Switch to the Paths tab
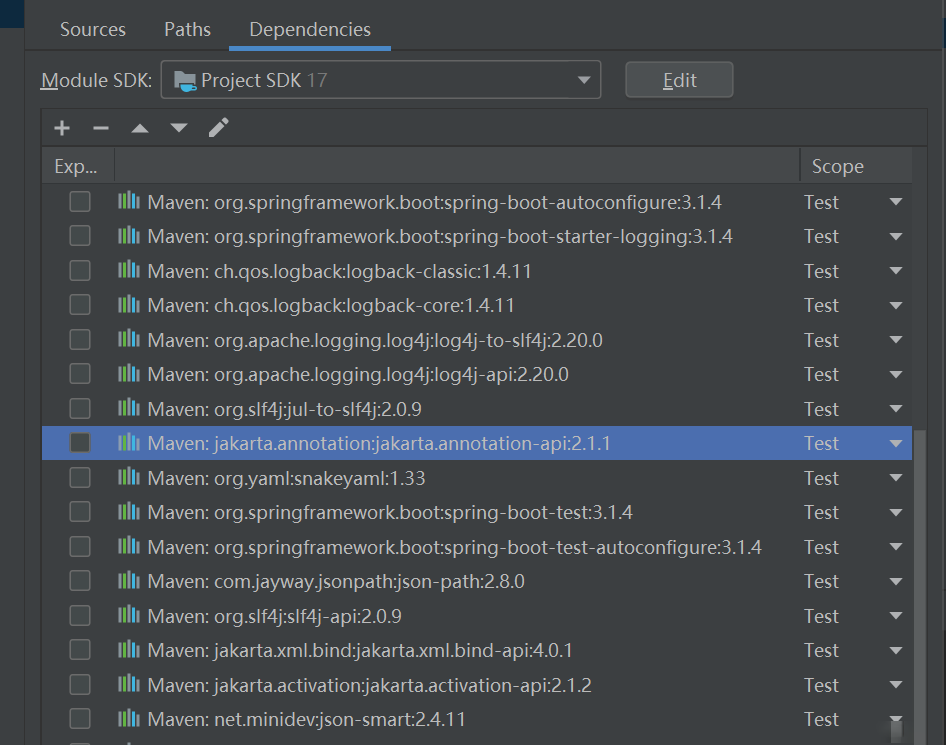Viewport: 946px width, 745px height. [x=188, y=29]
